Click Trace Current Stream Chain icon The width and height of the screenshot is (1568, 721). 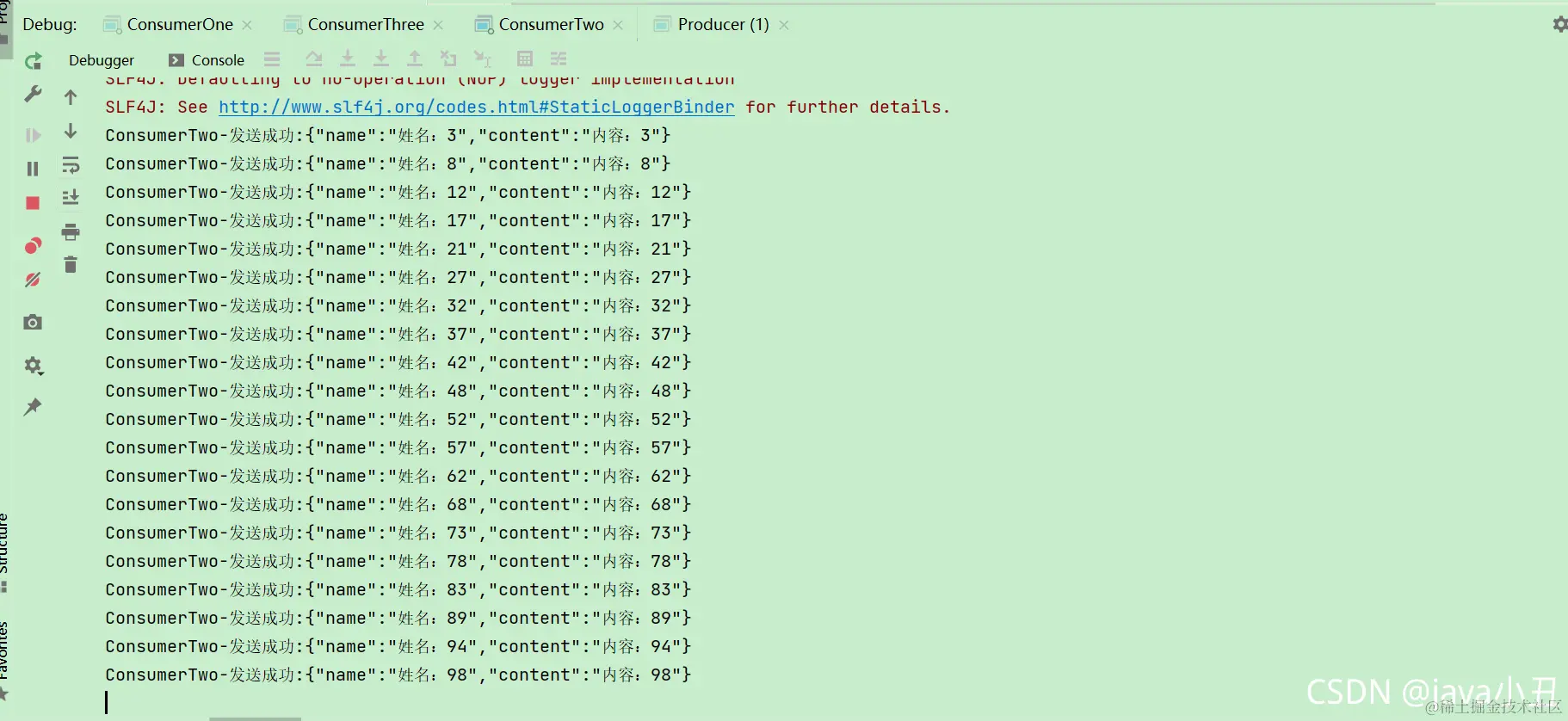pos(559,59)
